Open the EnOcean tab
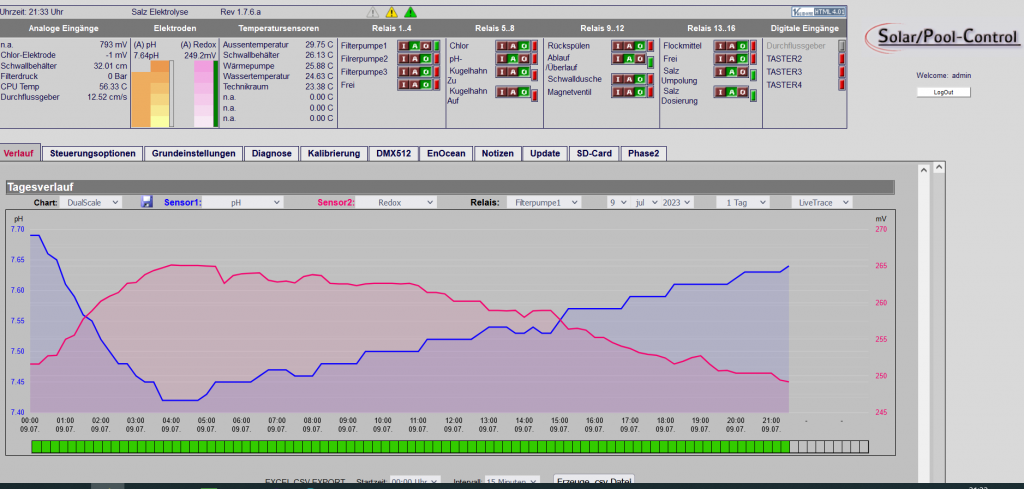This screenshot has width=1024, height=489. [x=446, y=153]
